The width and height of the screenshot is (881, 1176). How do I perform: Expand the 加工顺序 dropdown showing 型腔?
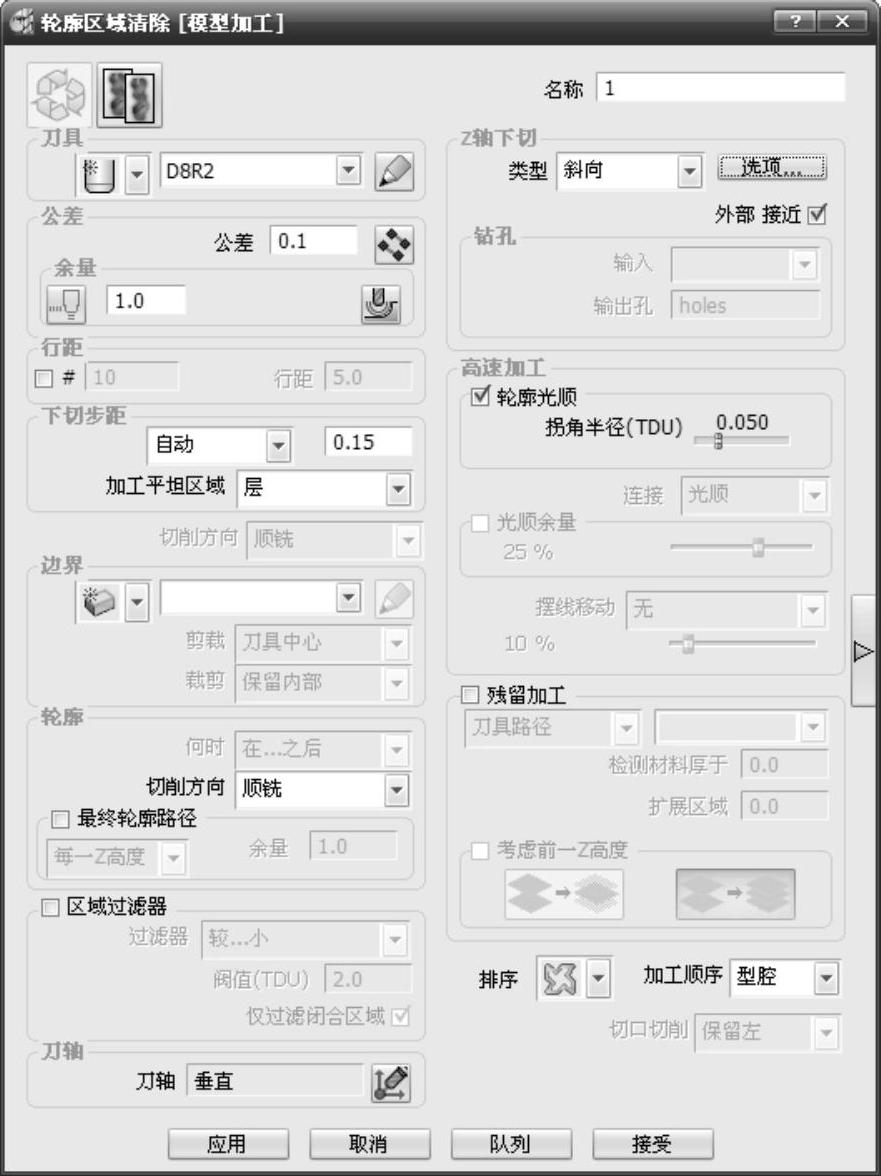point(784,977)
